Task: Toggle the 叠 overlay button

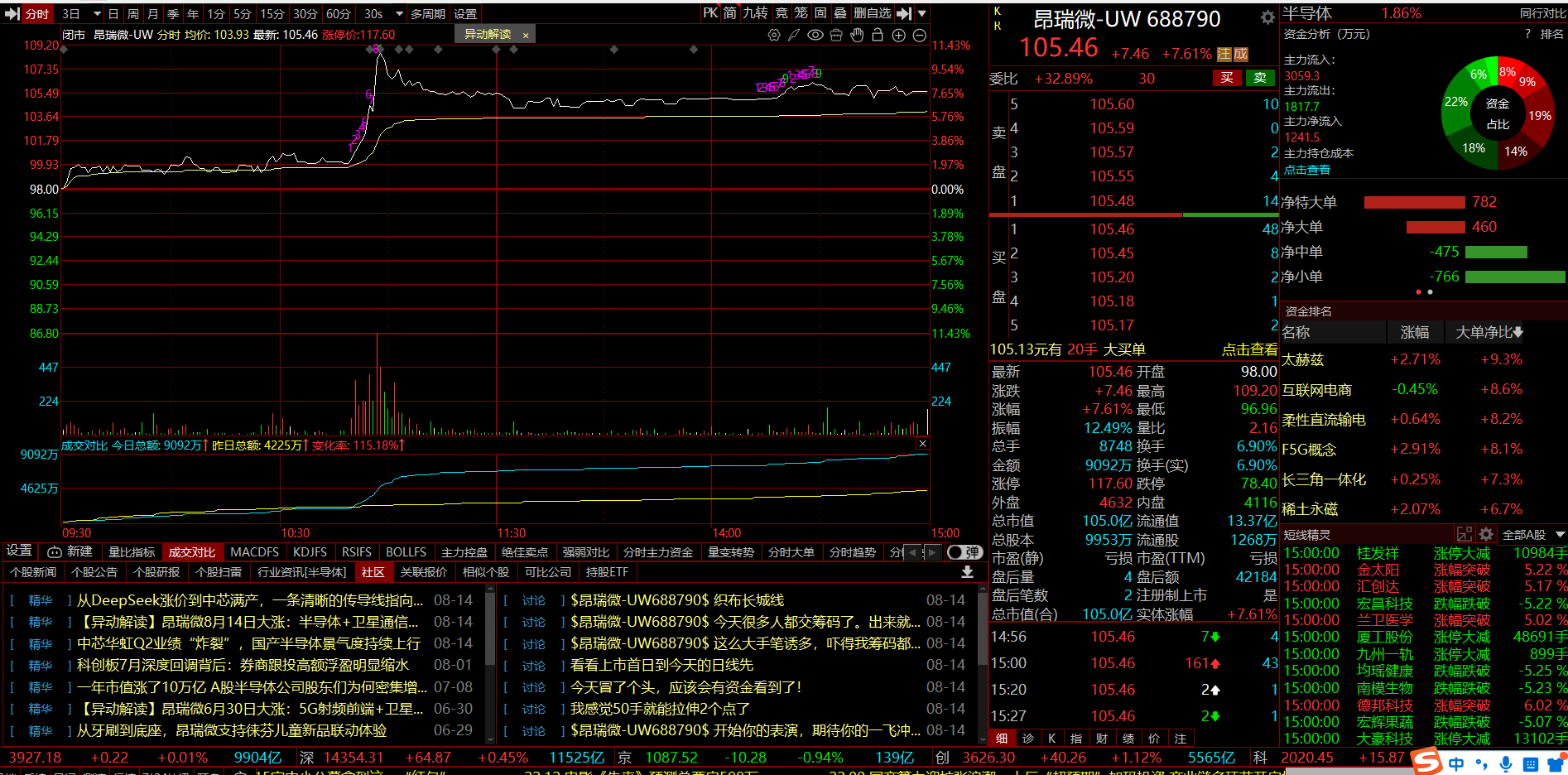Action: coord(839,13)
